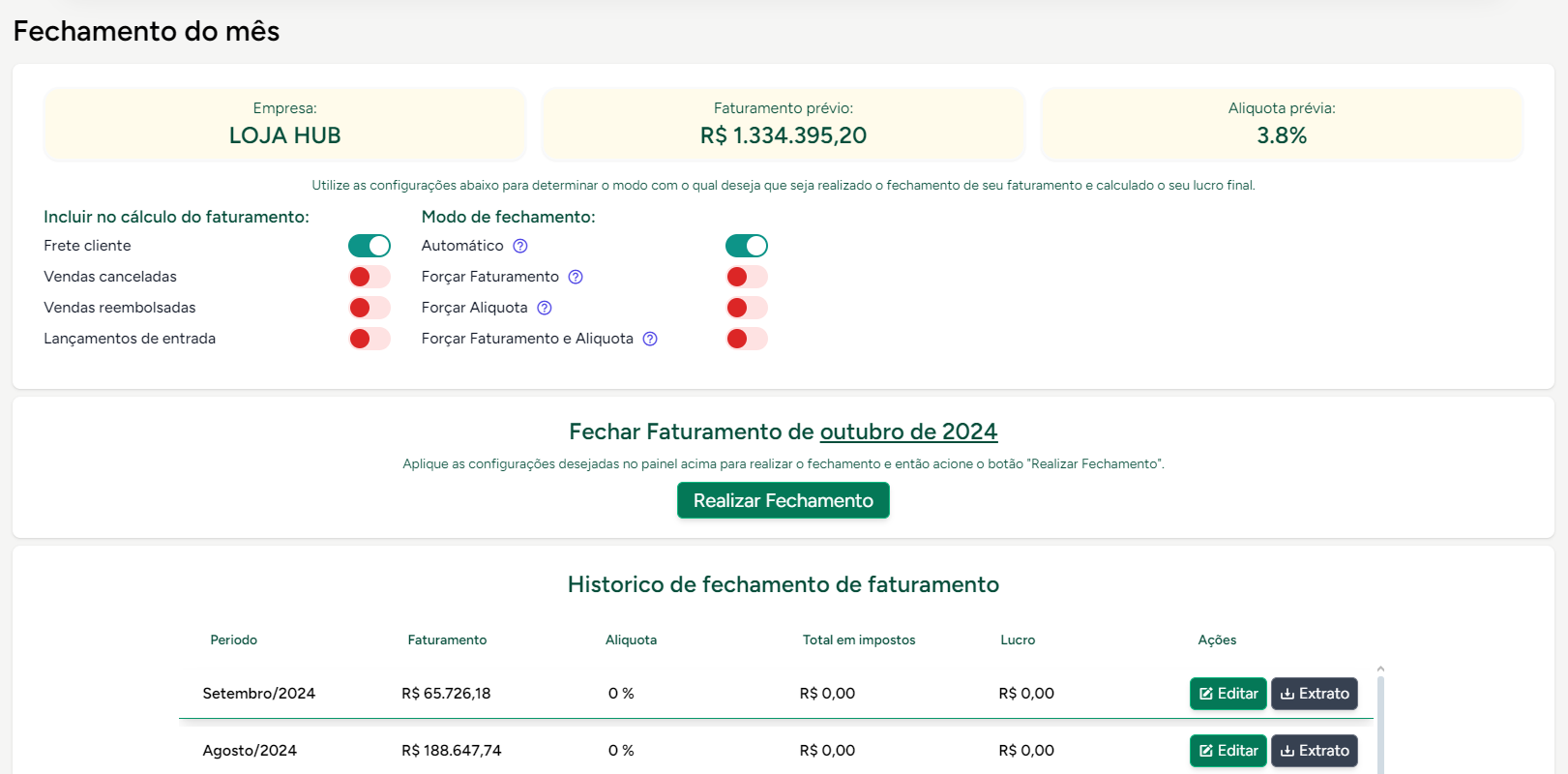The image size is (1568, 774).
Task: Open help icon next to Automático
Action: click(x=520, y=246)
